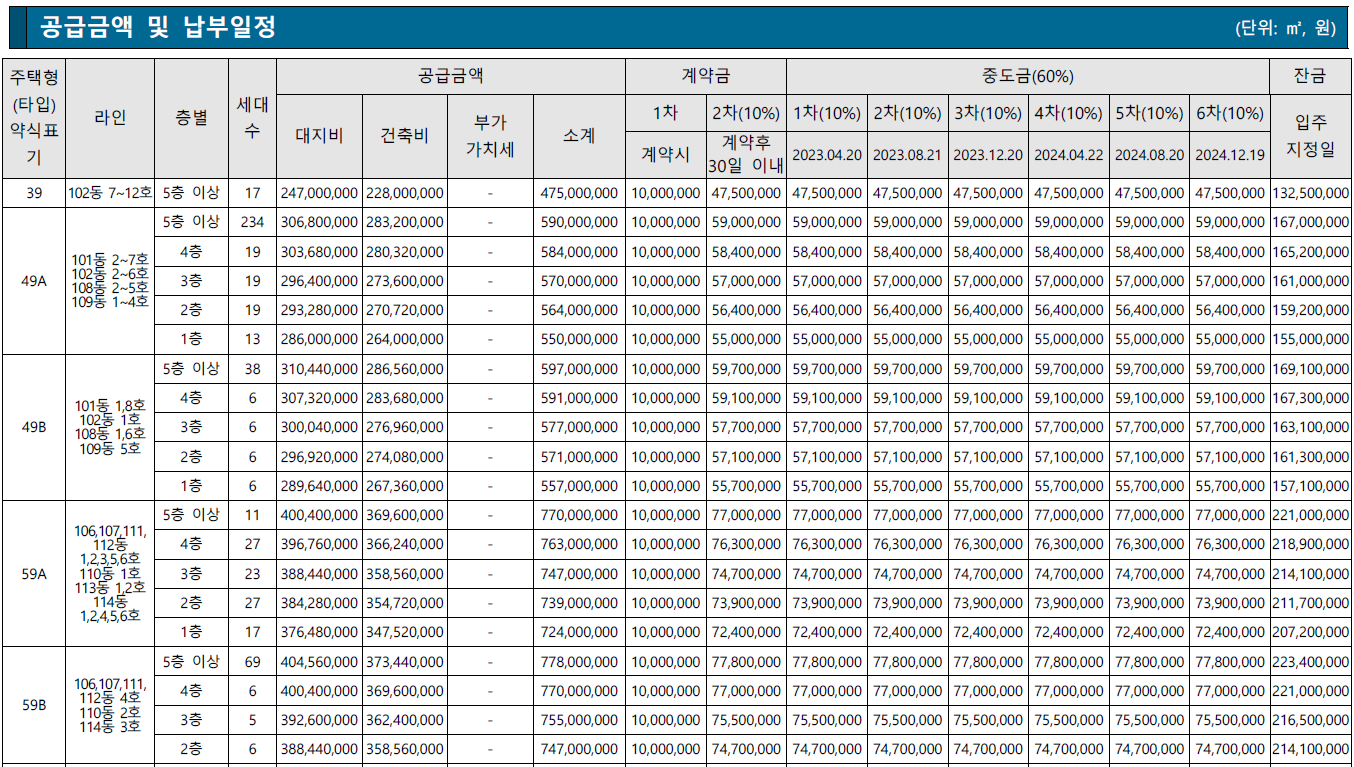Click the 중도금(60%) header cell
This screenshot has height=767, width=1354.
(1027, 76)
